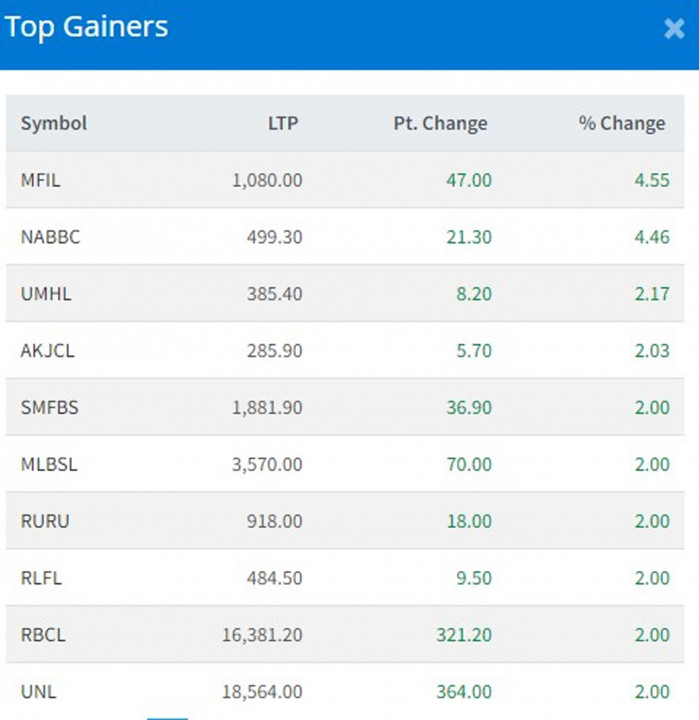This screenshot has height=720, width=699.
Task: Select the UNL symbol
Action: (36, 691)
